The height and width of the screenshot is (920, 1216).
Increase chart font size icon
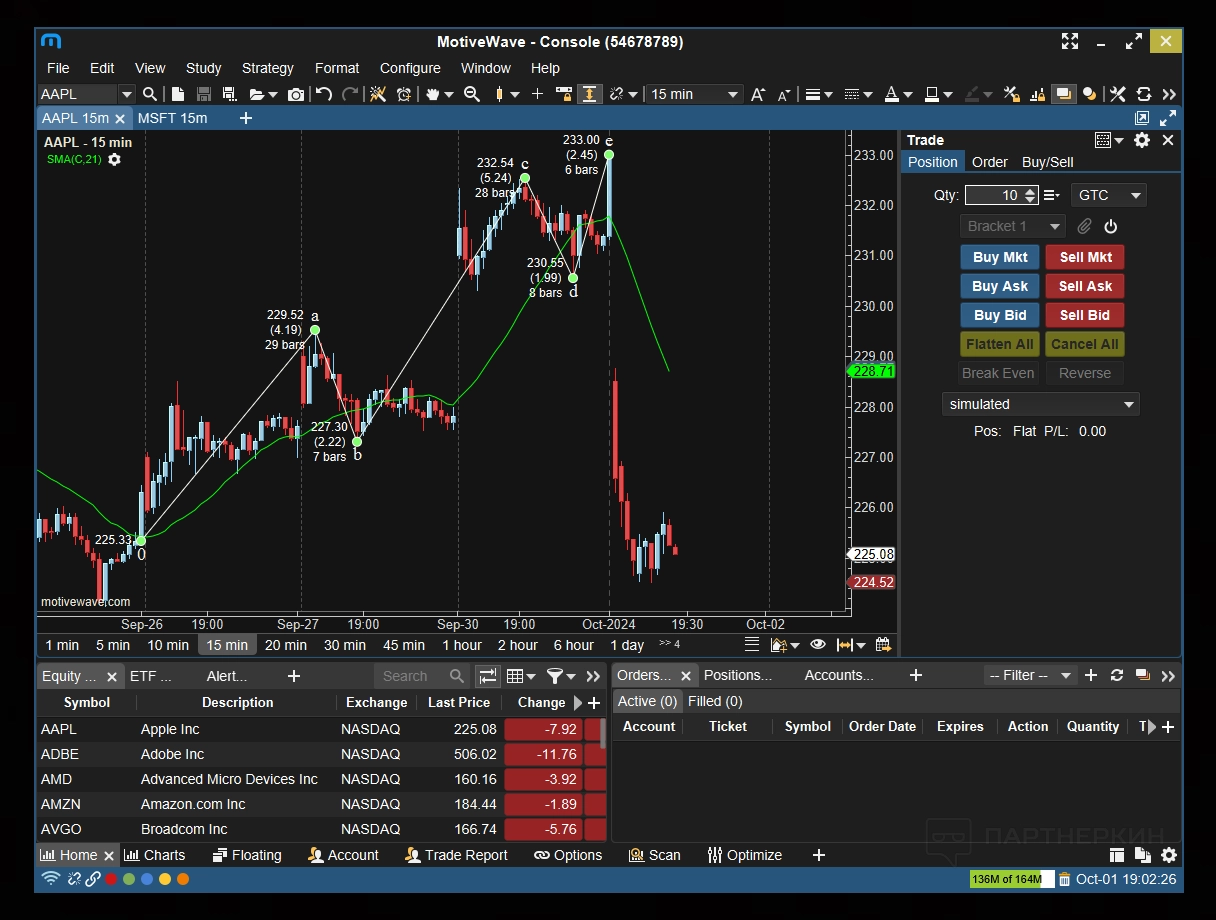(758, 94)
